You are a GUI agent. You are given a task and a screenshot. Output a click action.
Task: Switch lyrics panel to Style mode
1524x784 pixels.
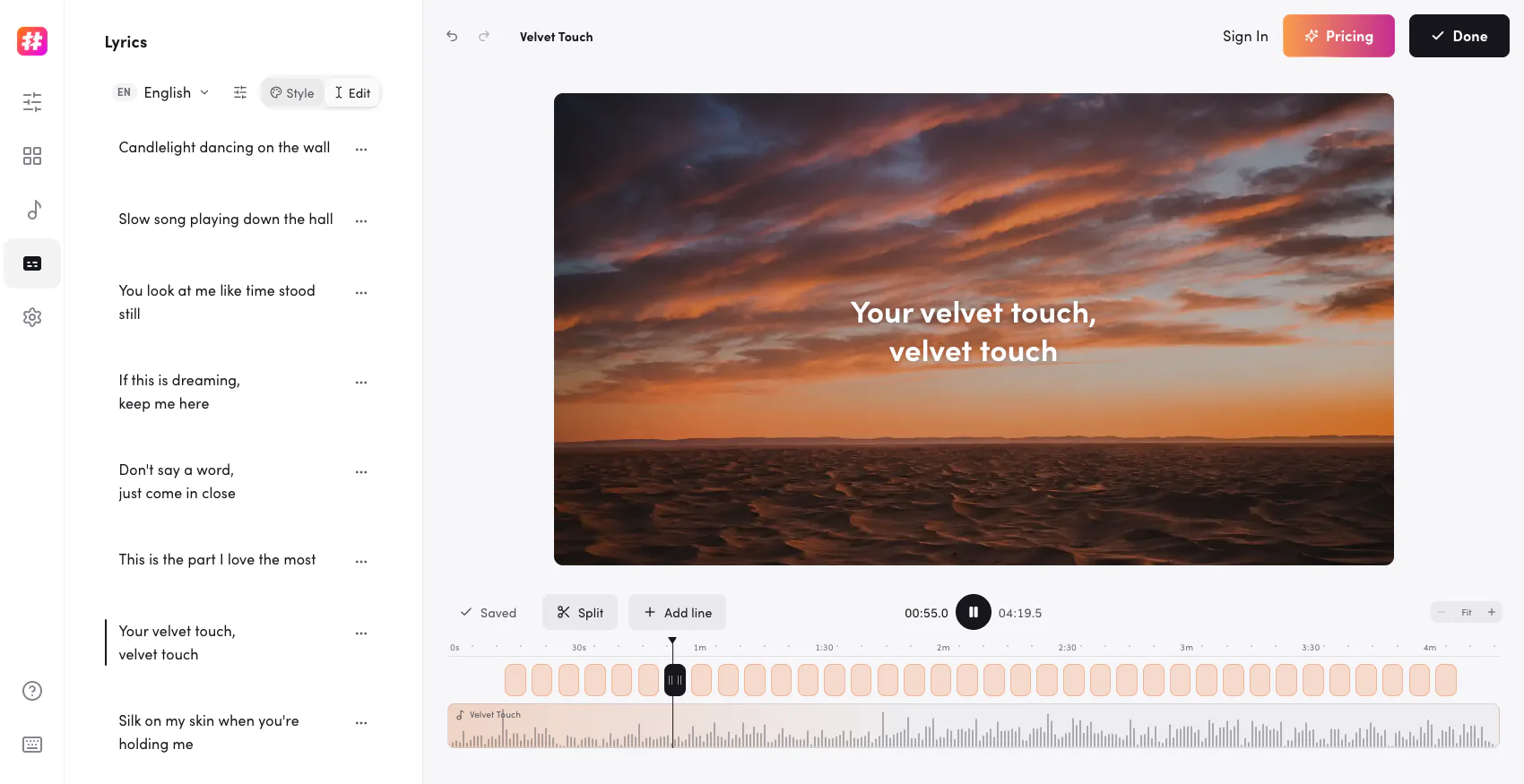(292, 92)
